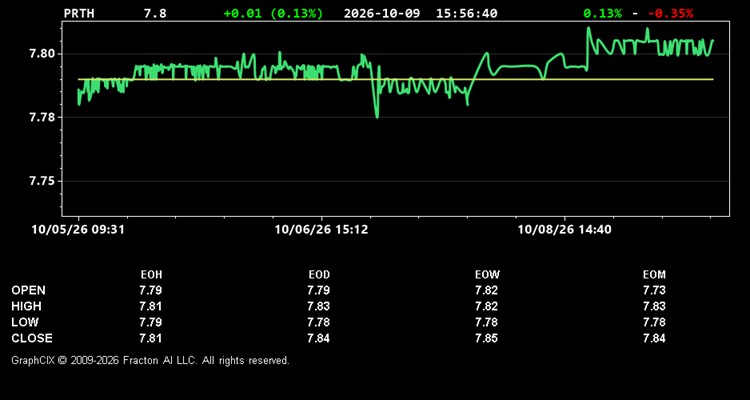Click the GraphCIX copyright notice
Image resolution: width=750 pixels, height=400 pixels.
(x=150, y=360)
